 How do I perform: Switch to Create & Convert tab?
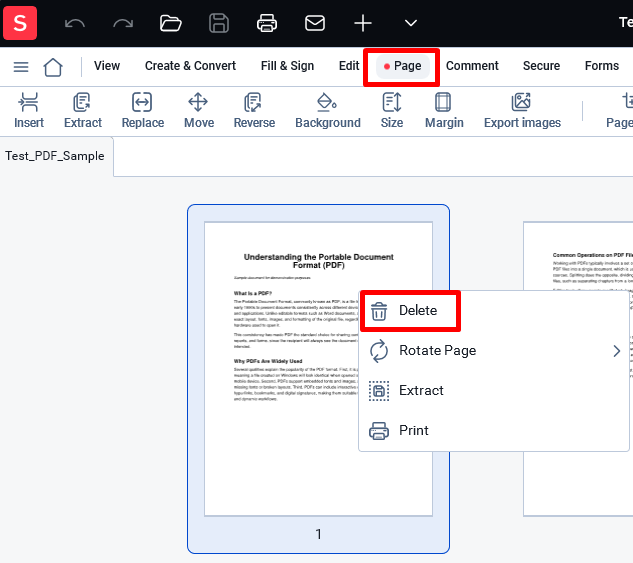[x=190, y=66]
